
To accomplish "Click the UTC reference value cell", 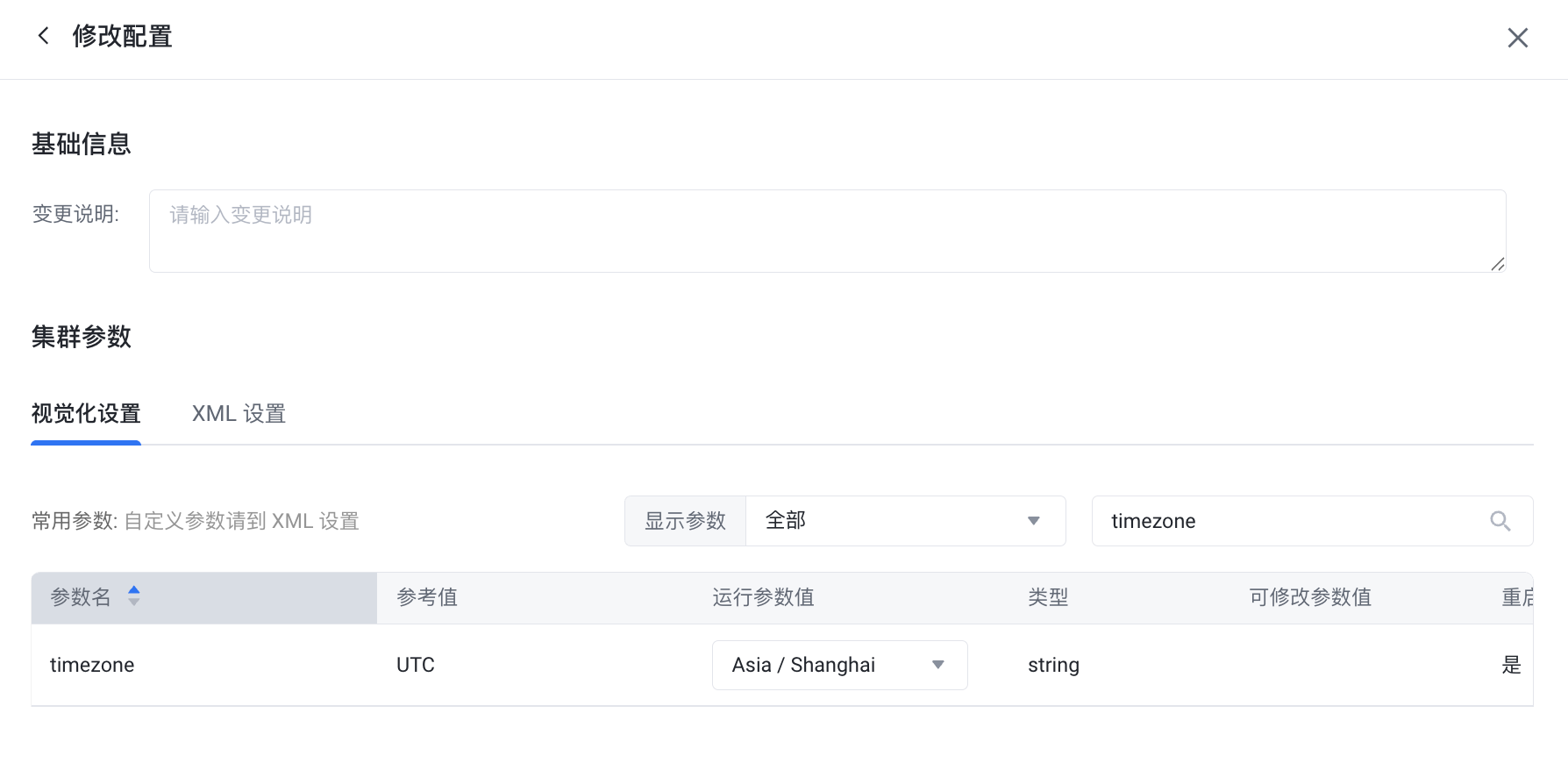I will pos(416,665).
